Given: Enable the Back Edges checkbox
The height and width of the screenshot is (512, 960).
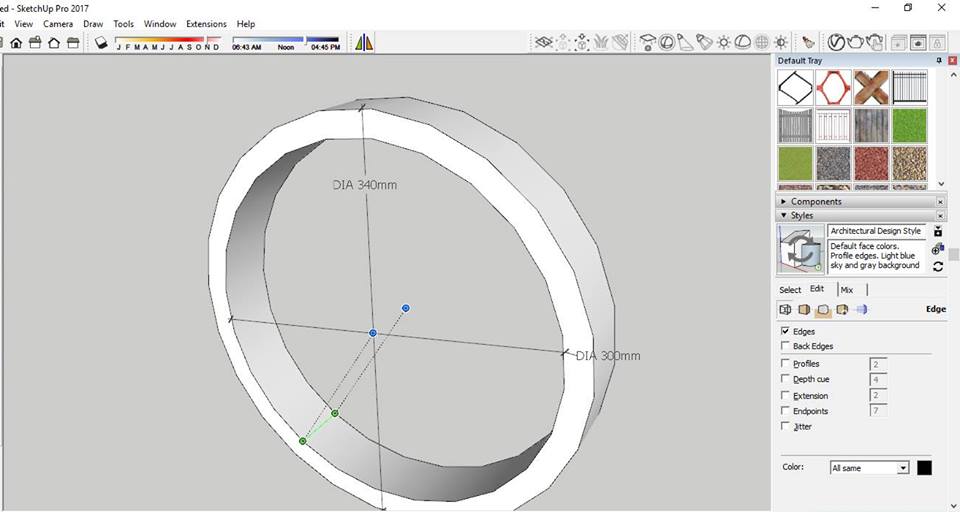Looking at the screenshot, I should tap(785, 346).
